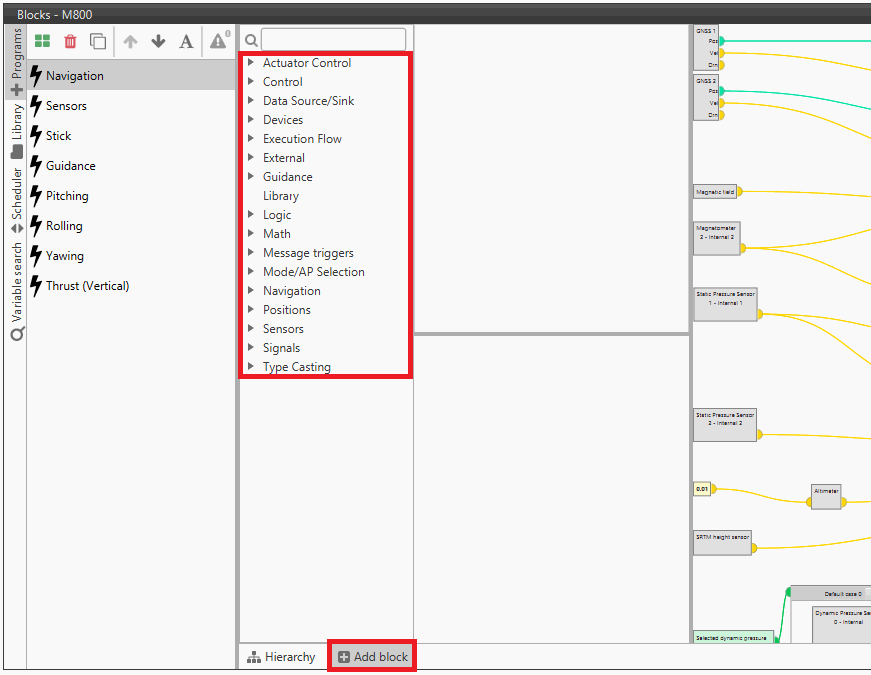The width and height of the screenshot is (871, 675).
Task: Select the Library item in block list
Action: pyautogui.click(x=281, y=196)
